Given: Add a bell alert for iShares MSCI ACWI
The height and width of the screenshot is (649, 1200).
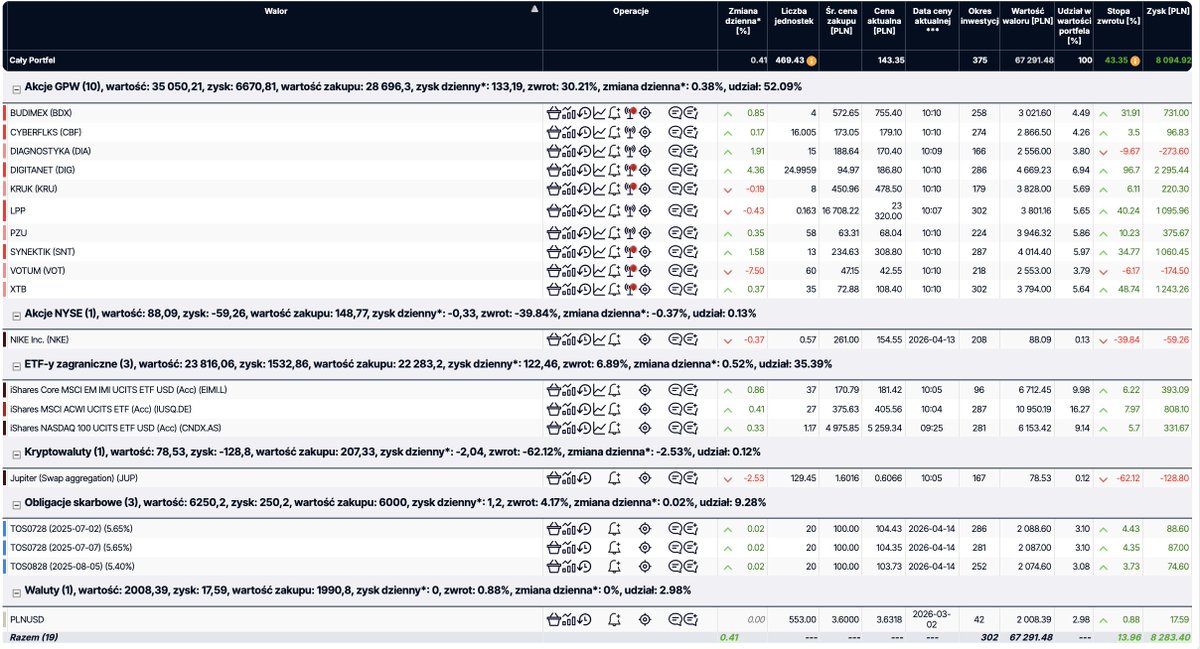Looking at the screenshot, I should coord(614,408).
